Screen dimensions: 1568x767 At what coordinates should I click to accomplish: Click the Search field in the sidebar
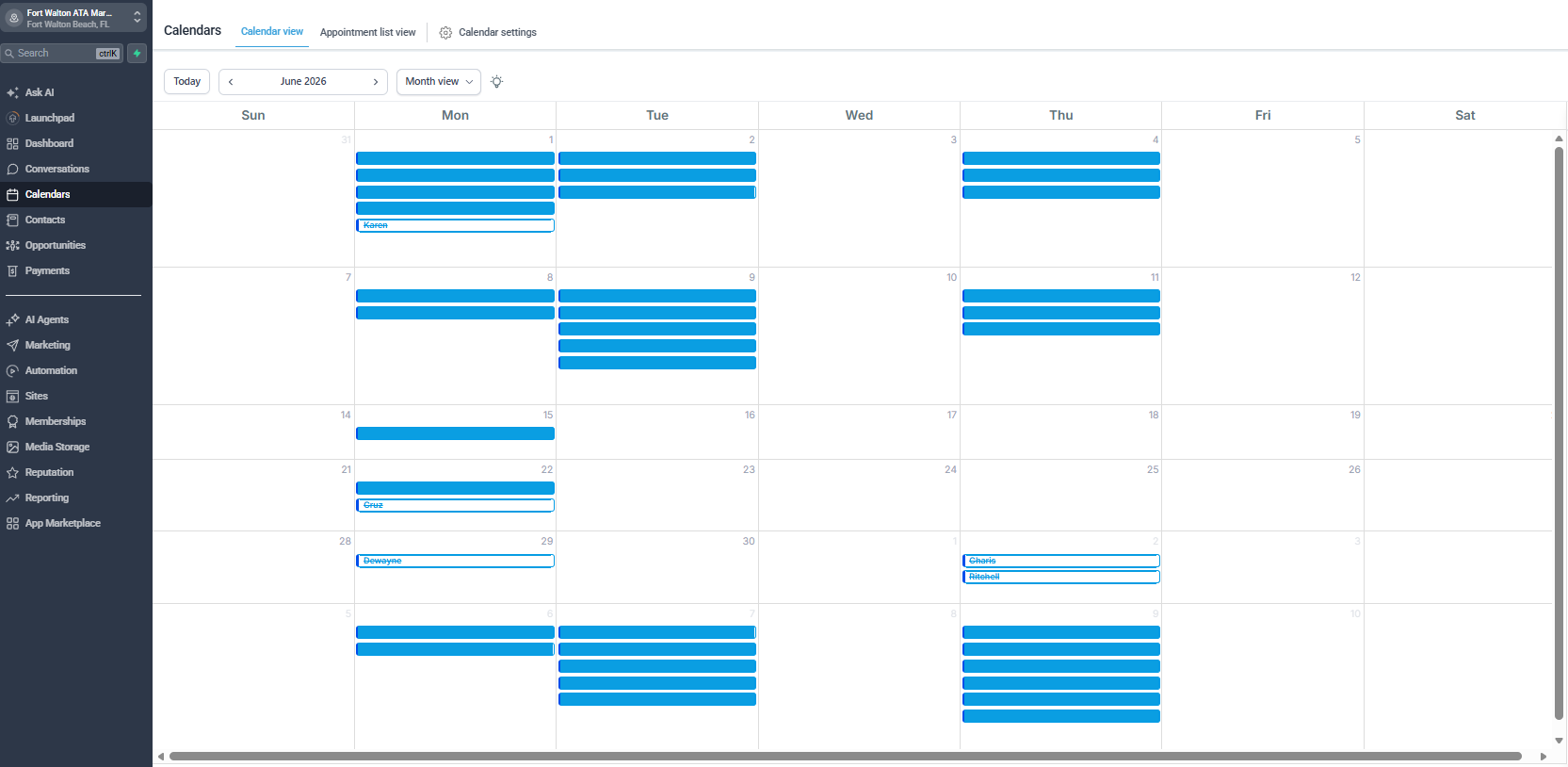click(62, 54)
